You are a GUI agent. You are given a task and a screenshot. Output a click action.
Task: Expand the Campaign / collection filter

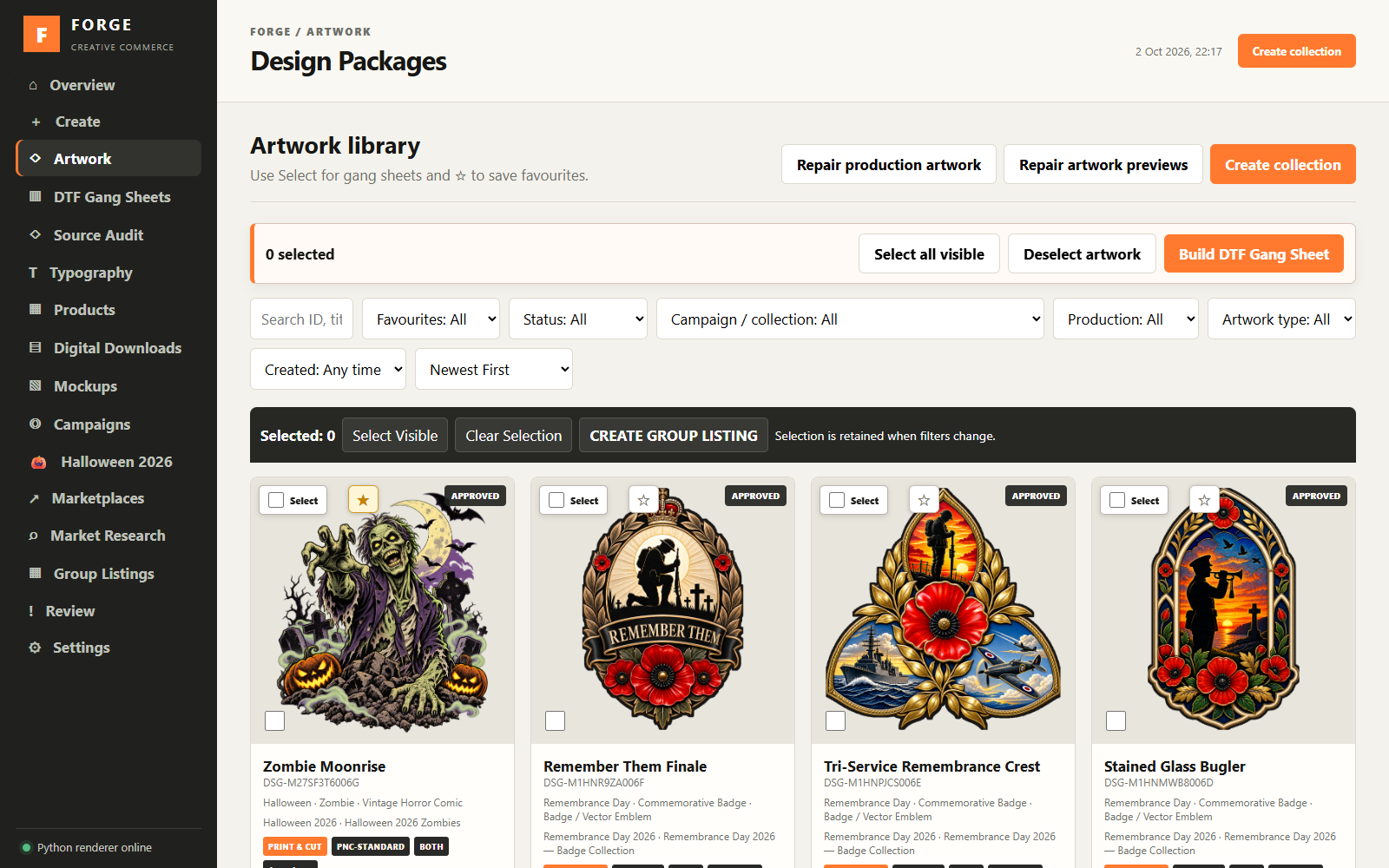tap(850, 319)
